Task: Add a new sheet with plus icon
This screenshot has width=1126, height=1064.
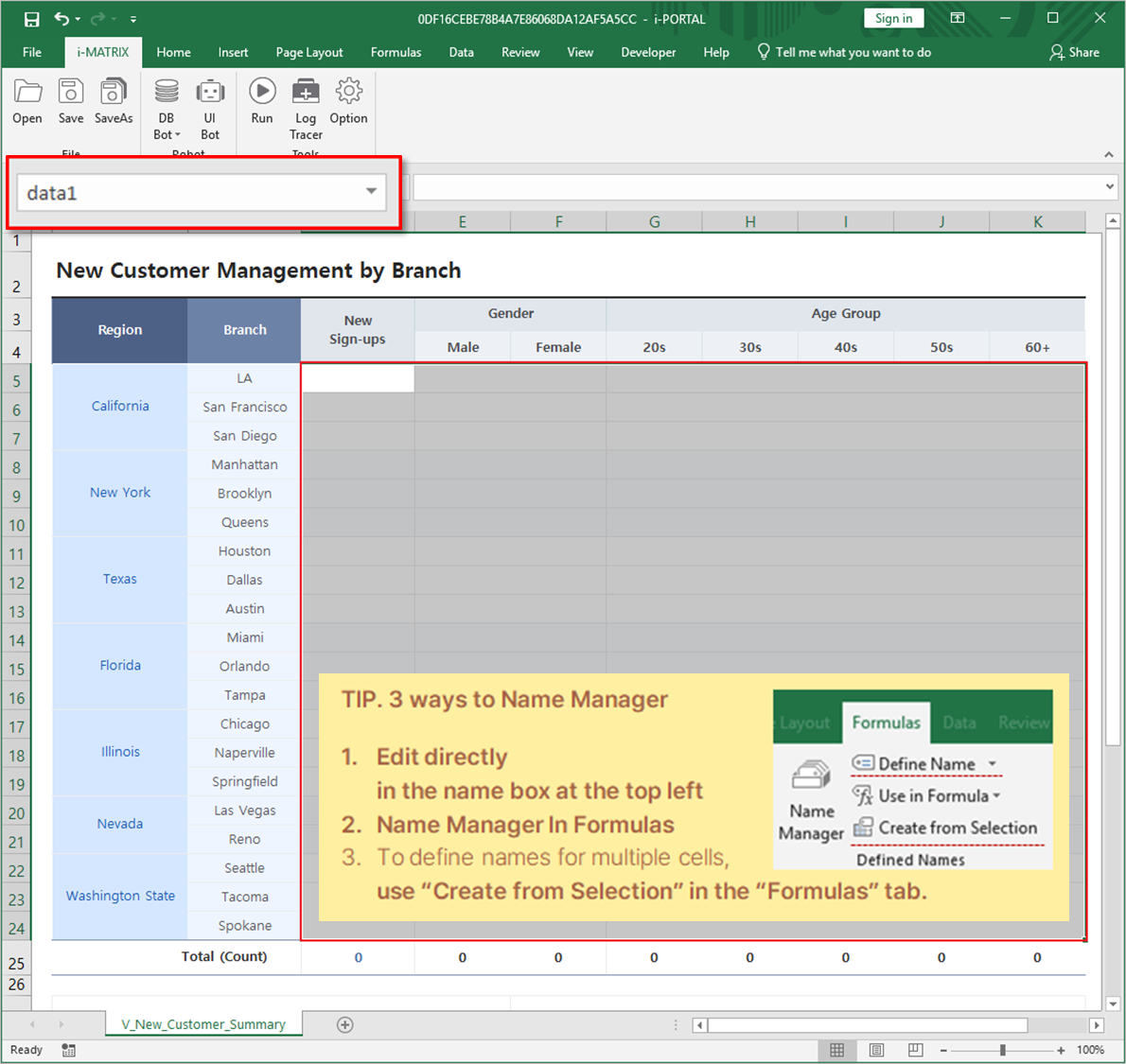Action: [345, 1025]
